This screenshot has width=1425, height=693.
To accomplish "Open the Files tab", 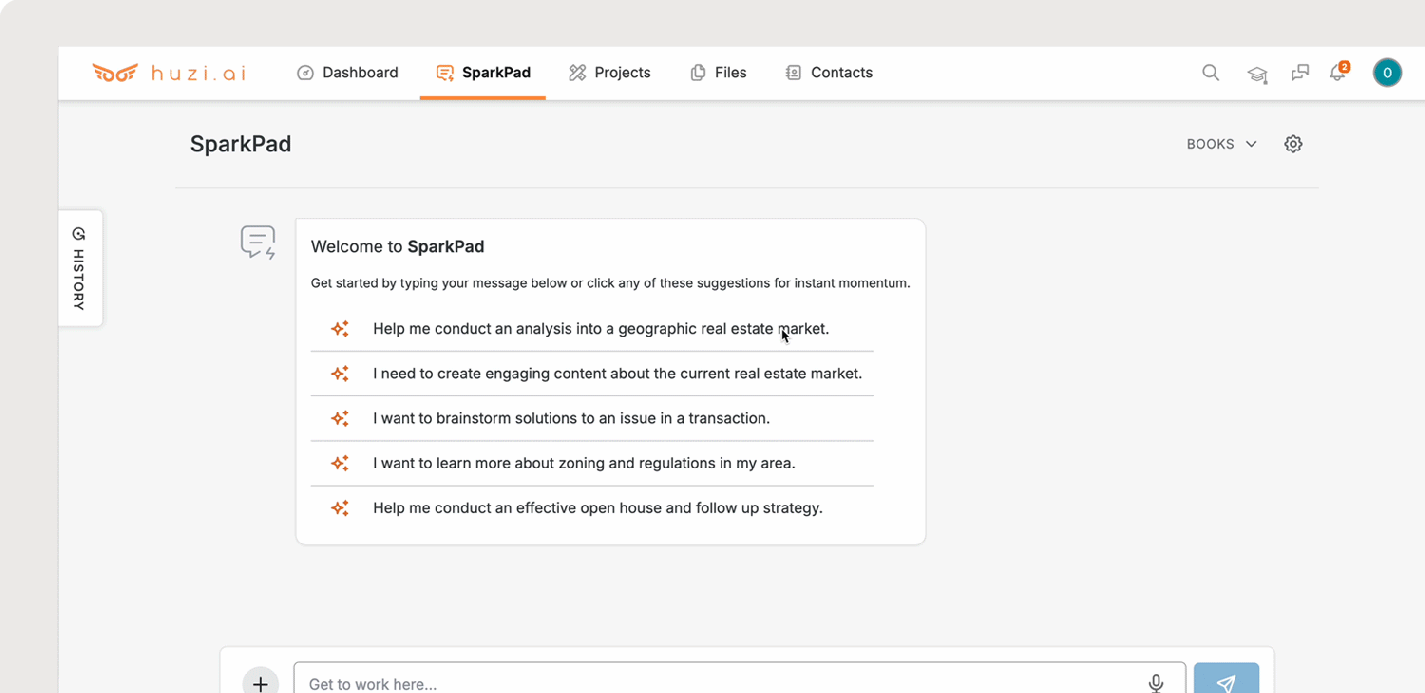I will pos(718,73).
